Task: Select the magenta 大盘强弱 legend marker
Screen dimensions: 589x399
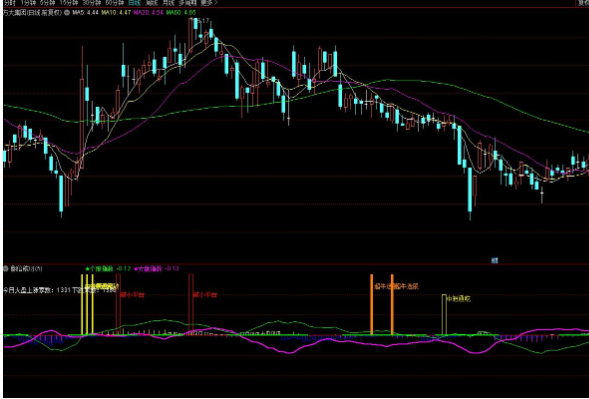Action: click(136, 269)
